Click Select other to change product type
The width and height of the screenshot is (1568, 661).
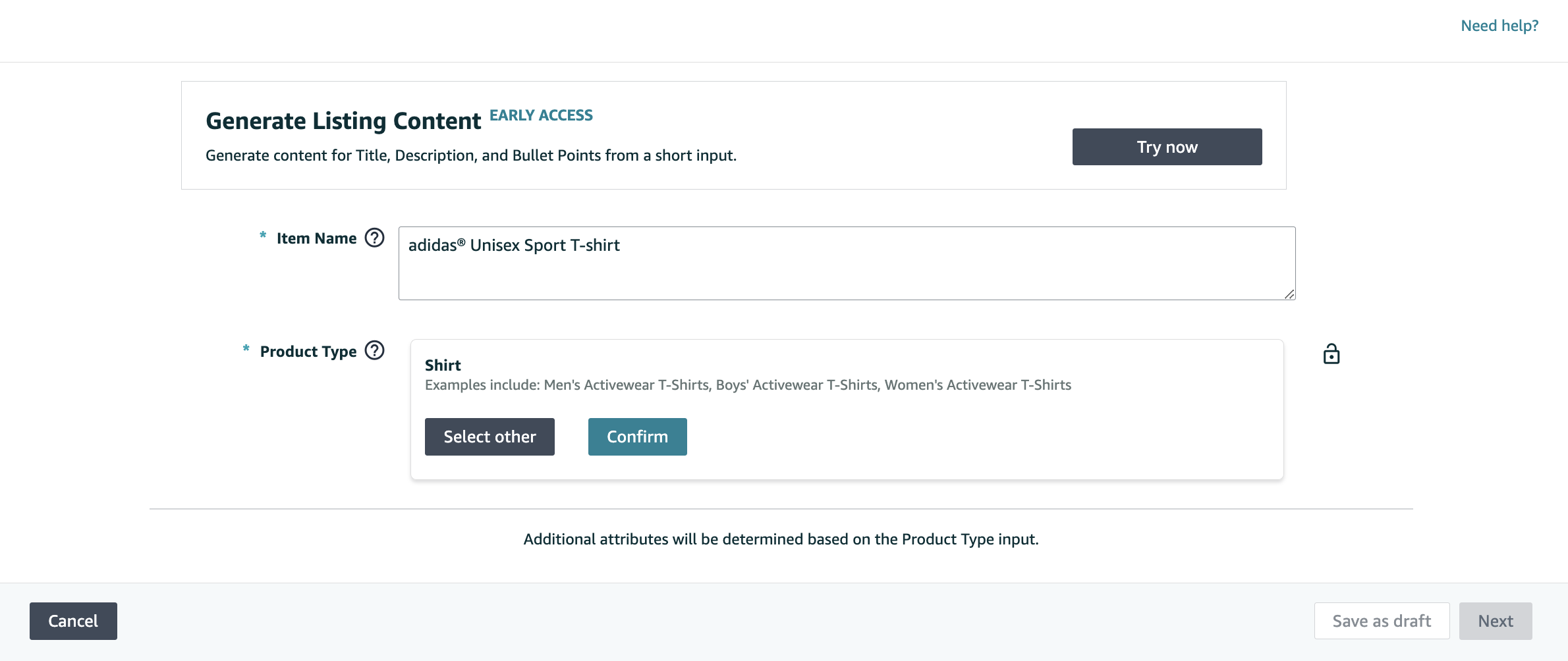(x=489, y=436)
